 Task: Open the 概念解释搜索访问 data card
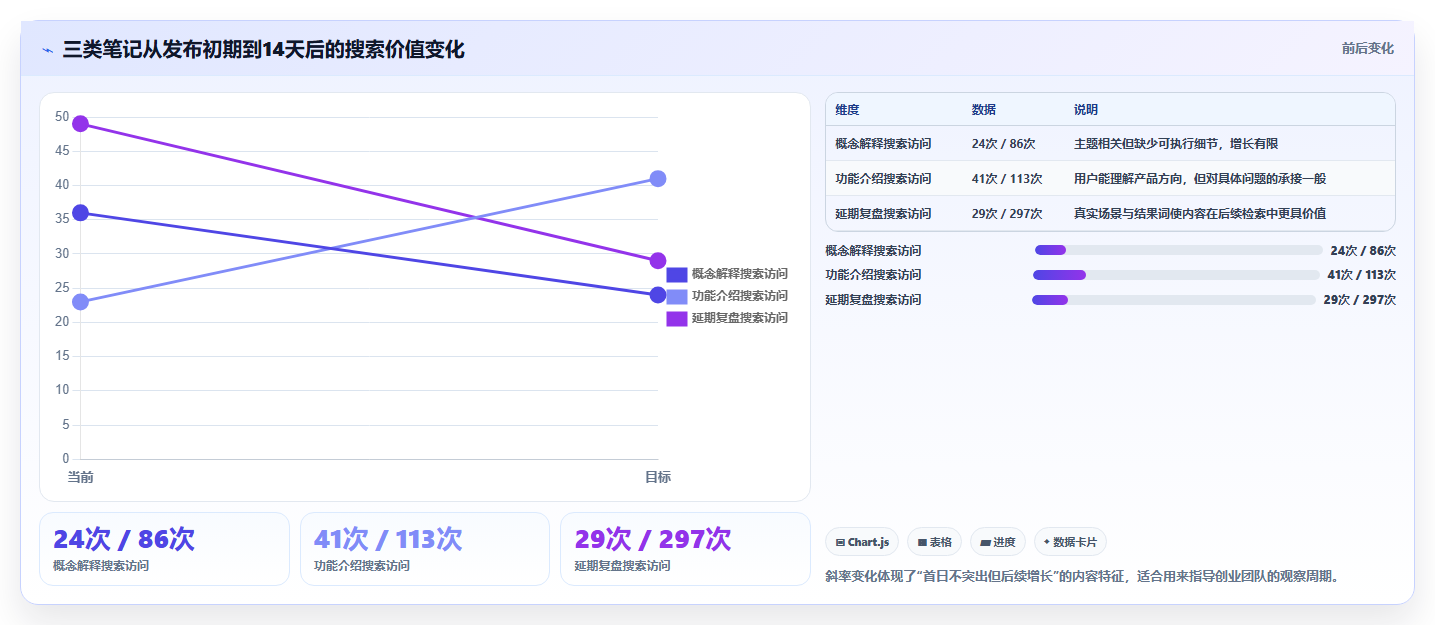pos(164,549)
